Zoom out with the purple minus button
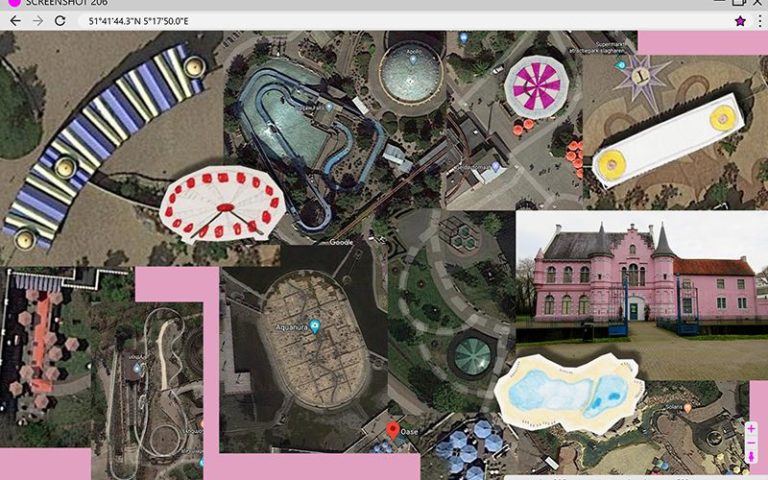Screen dimensions: 768x480 [x=751, y=443]
